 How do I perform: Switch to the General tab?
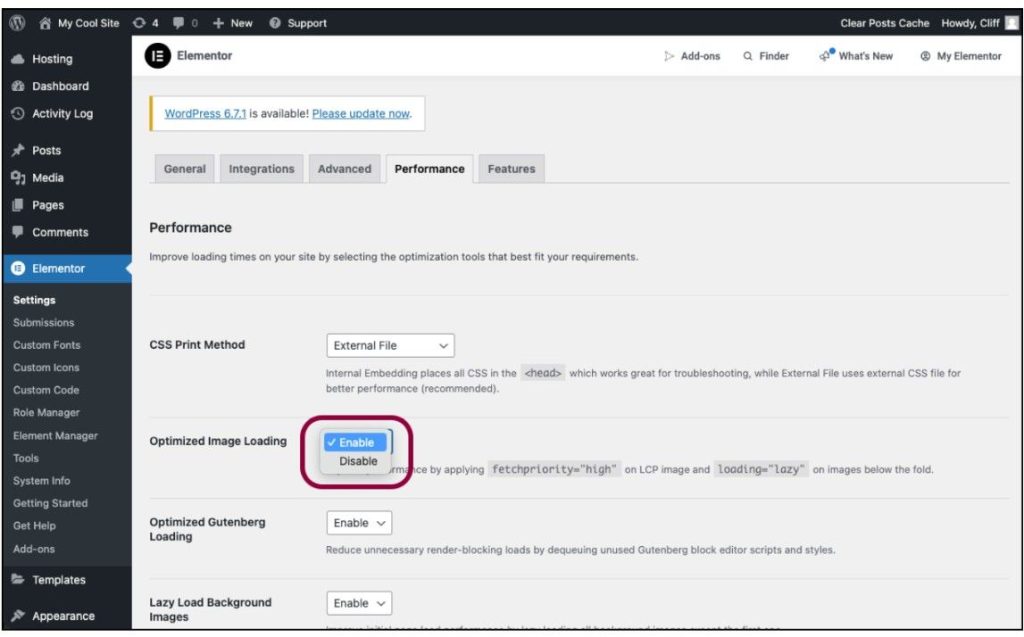[185, 169]
